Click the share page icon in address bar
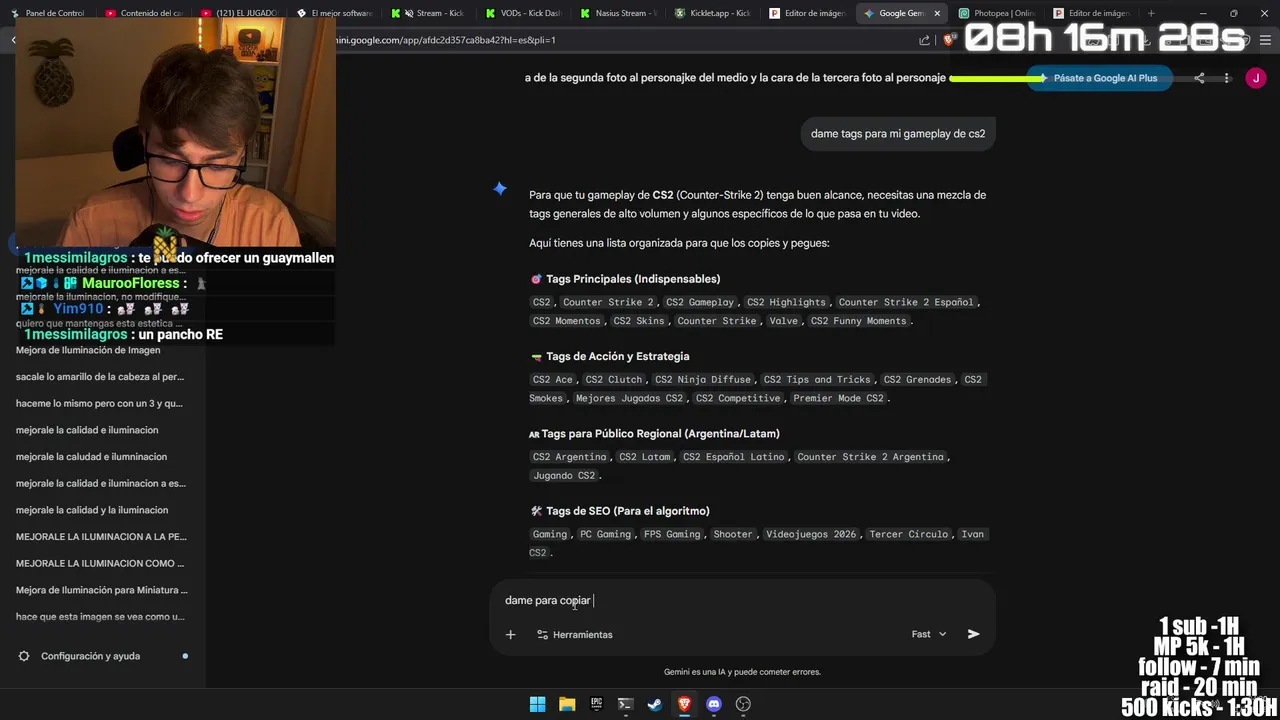The image size is (1280, 720). pyautogui.click(x=924, y=40)
